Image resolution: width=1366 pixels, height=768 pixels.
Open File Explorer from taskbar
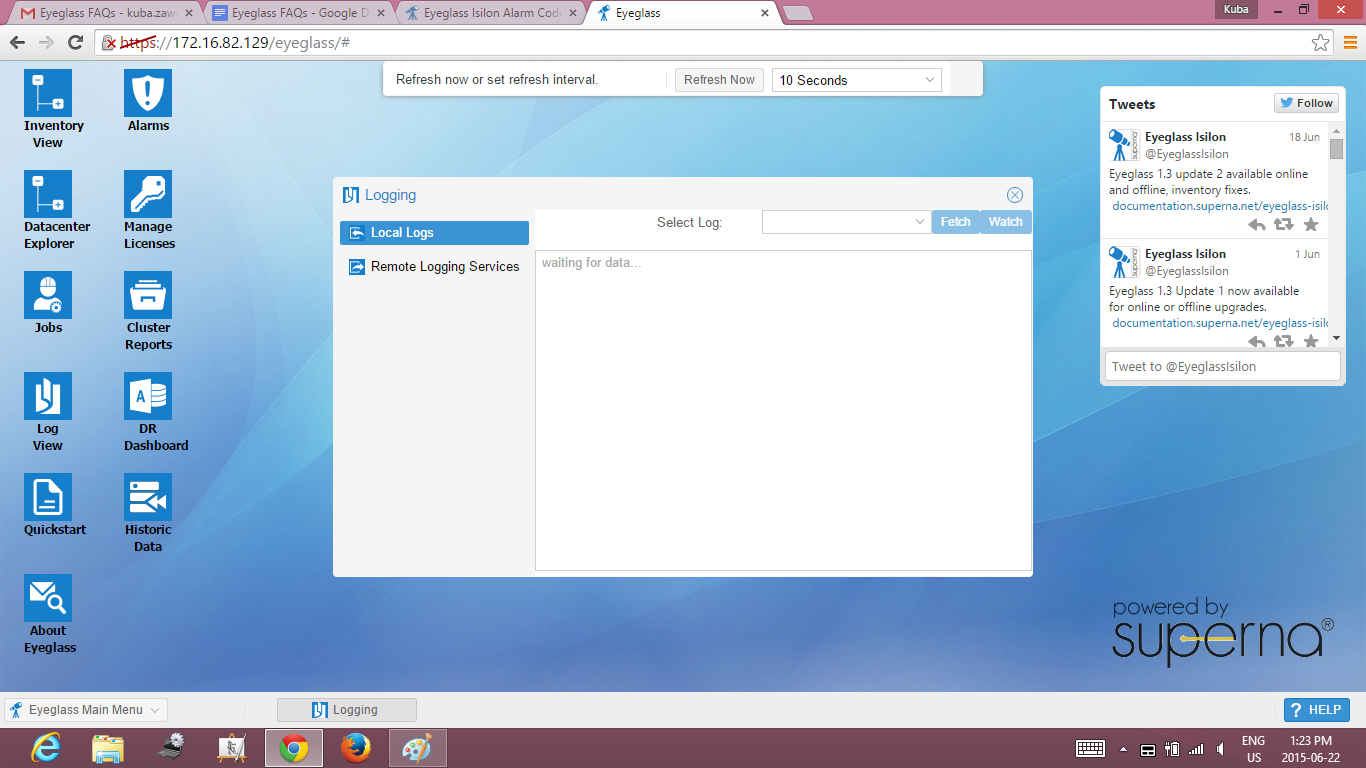point(108,748)
